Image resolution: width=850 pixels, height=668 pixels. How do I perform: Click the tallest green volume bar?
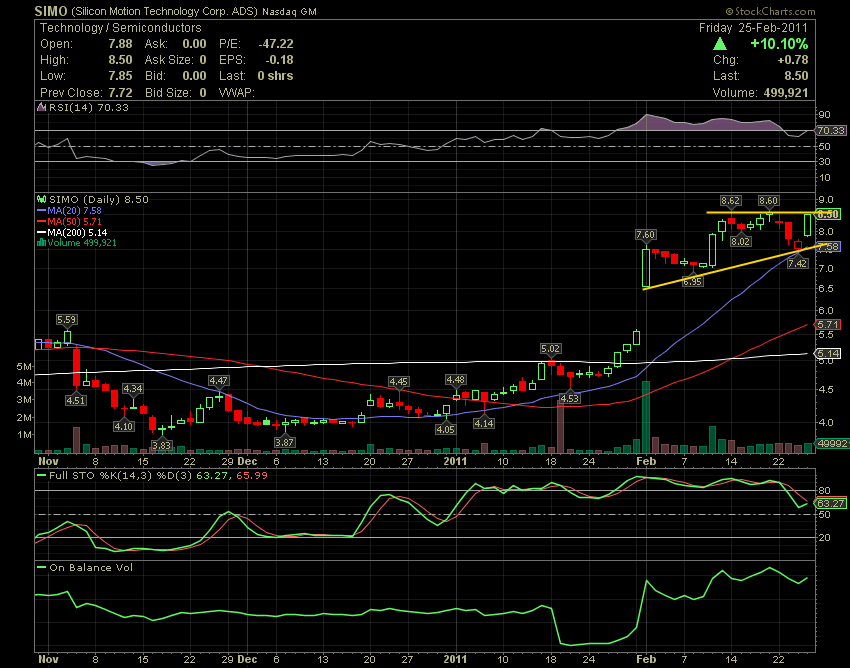coord(646,417)
